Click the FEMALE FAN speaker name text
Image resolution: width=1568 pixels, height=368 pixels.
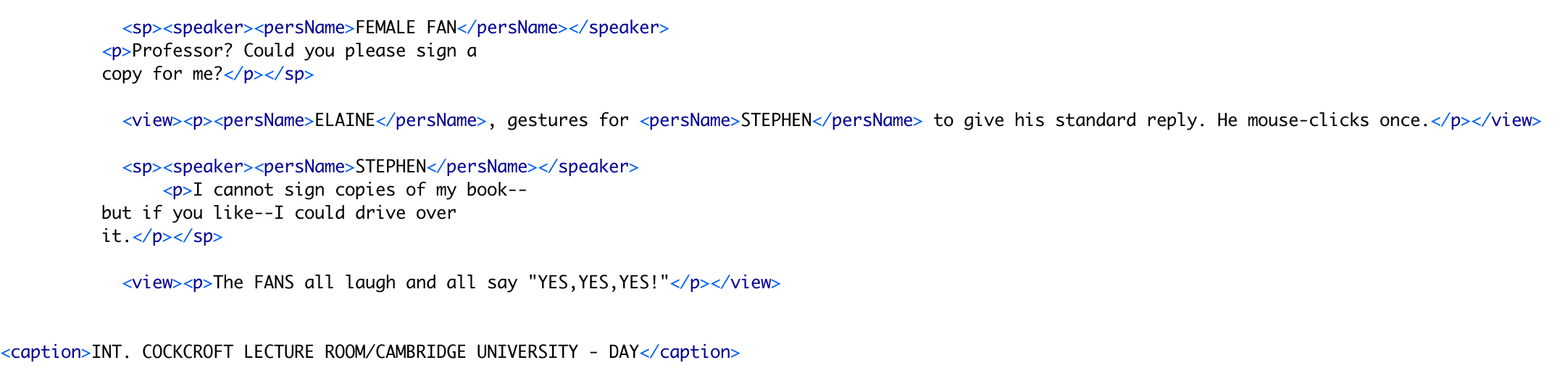406,28
